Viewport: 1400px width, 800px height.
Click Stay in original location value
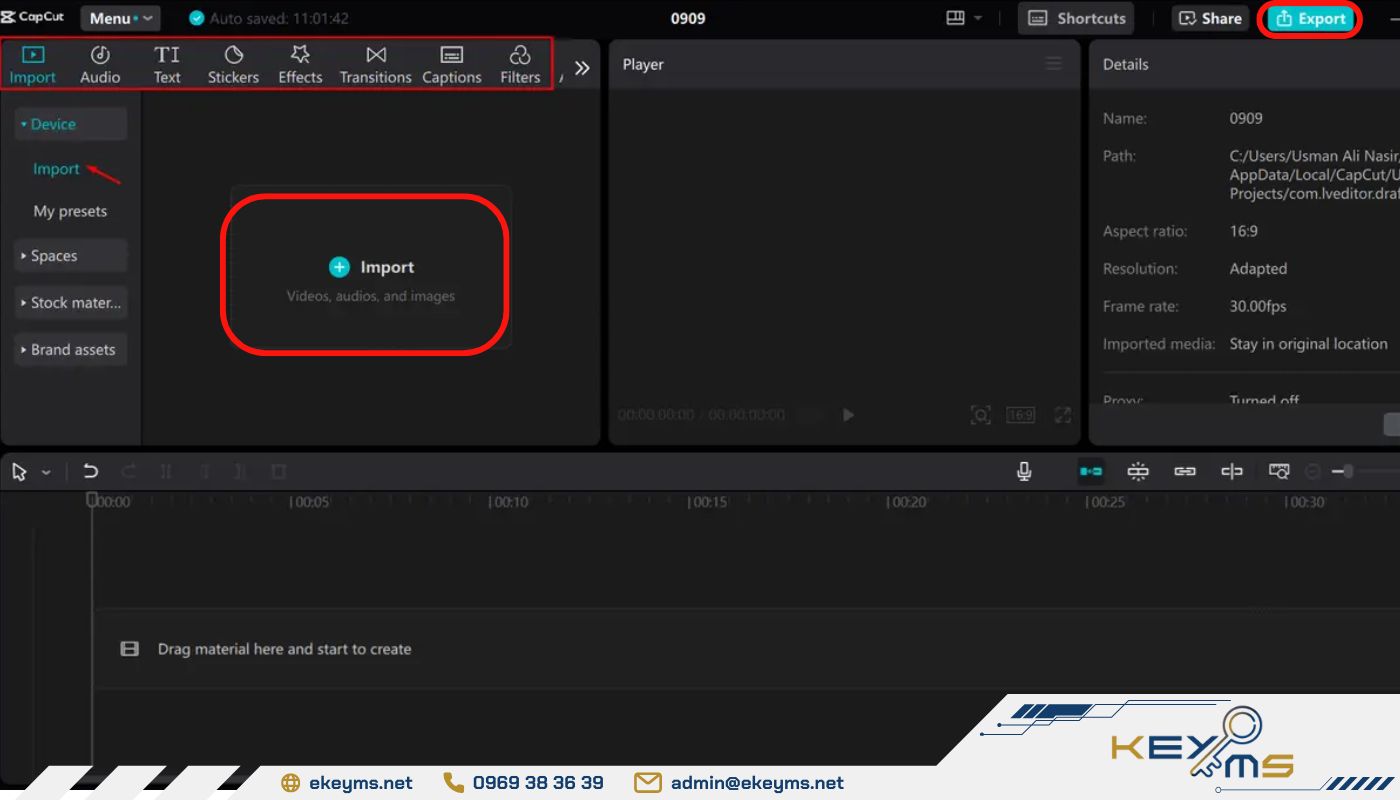(x=1308, y=344)
